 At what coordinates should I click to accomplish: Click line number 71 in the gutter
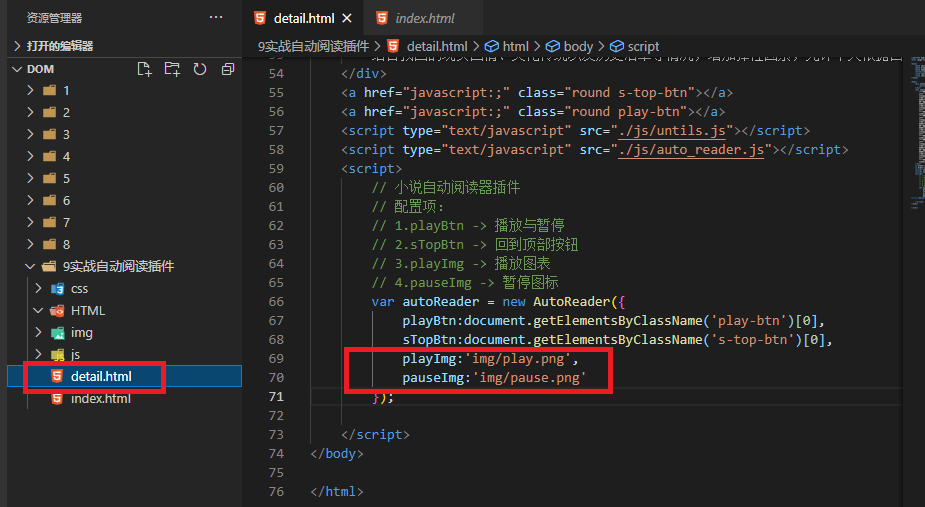coord(276,396)
